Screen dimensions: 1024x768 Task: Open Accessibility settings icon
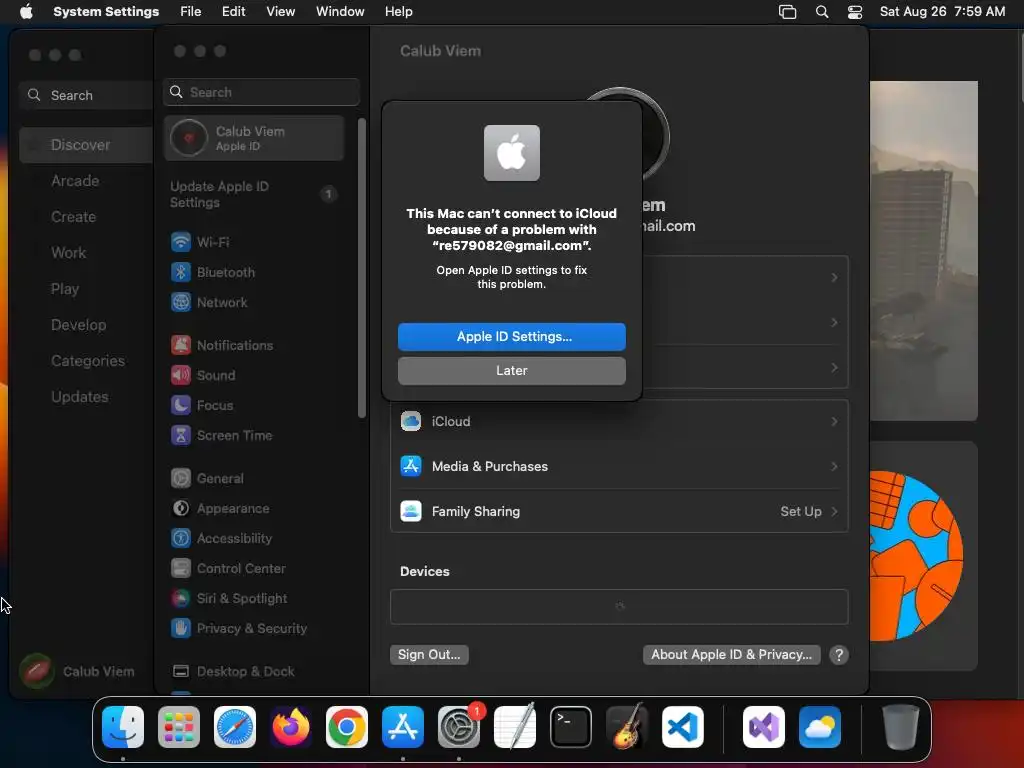(181, 538)
